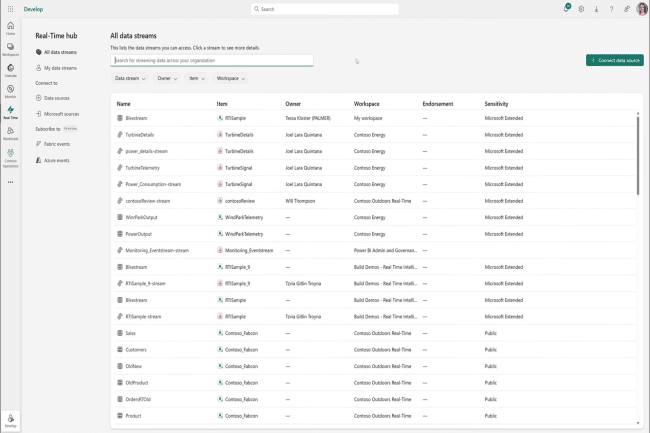
Task: Open the power_details-stream link
Action: pyautogui.click(x=147, y=151)
